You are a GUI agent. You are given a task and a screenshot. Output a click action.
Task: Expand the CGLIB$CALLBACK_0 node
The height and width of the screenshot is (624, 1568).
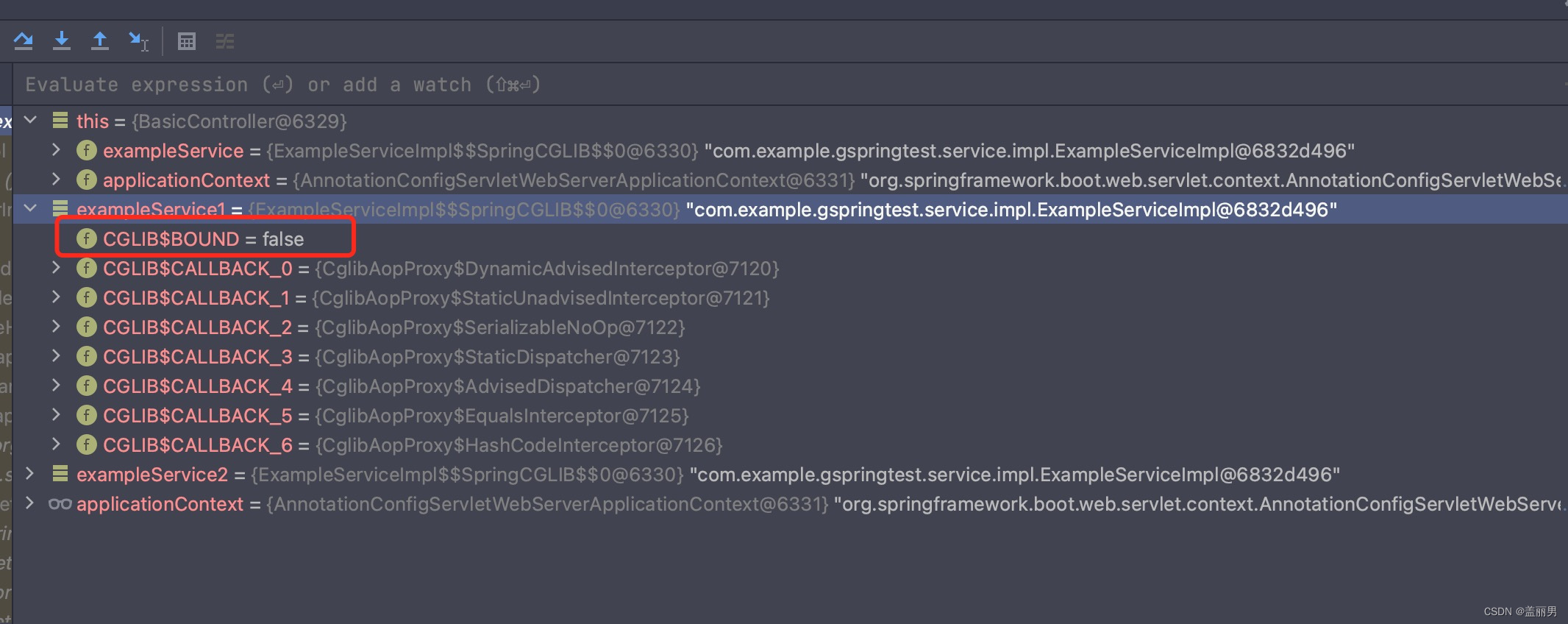pos(56,268)
